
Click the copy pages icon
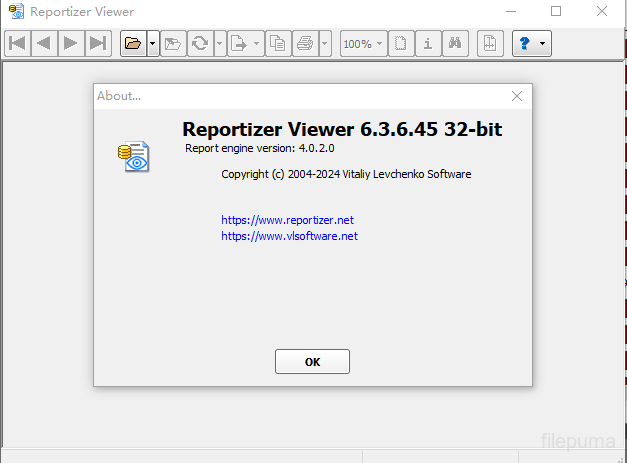tap(277, 43)
